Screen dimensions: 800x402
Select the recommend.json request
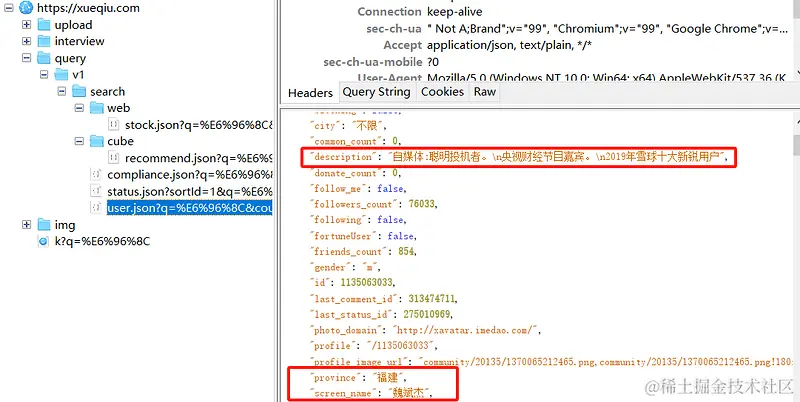[199, 158]
